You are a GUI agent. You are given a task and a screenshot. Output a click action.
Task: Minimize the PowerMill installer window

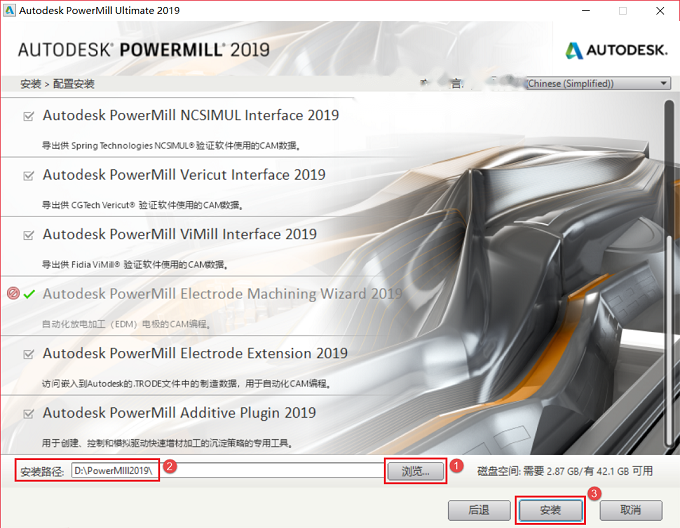(x=586, y=11)
